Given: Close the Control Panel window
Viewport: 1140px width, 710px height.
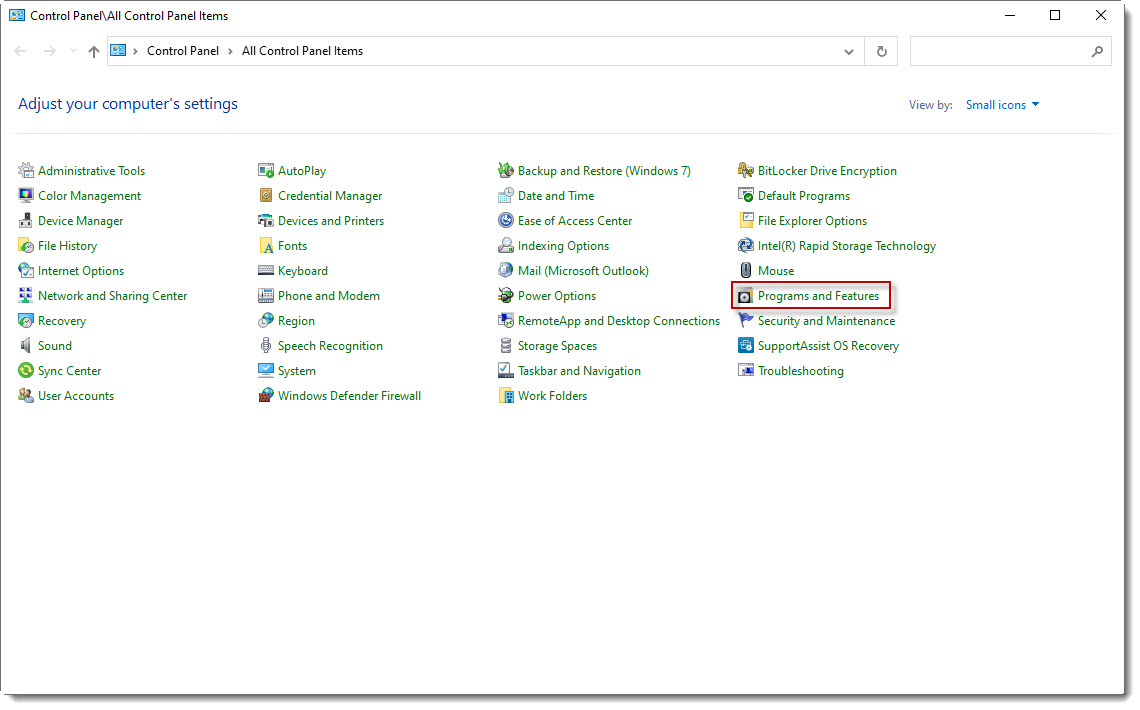Looking at the screenshot, I should pos(1101,15).
